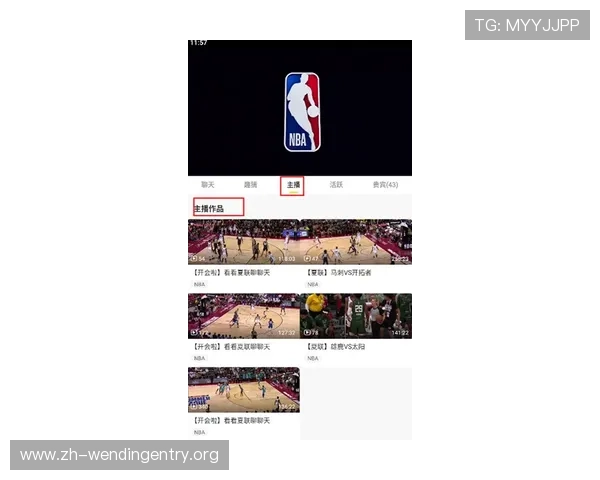Click play icon on the 134:22 video
Viewport: 600px width, 480px height.
click(194, 407)
